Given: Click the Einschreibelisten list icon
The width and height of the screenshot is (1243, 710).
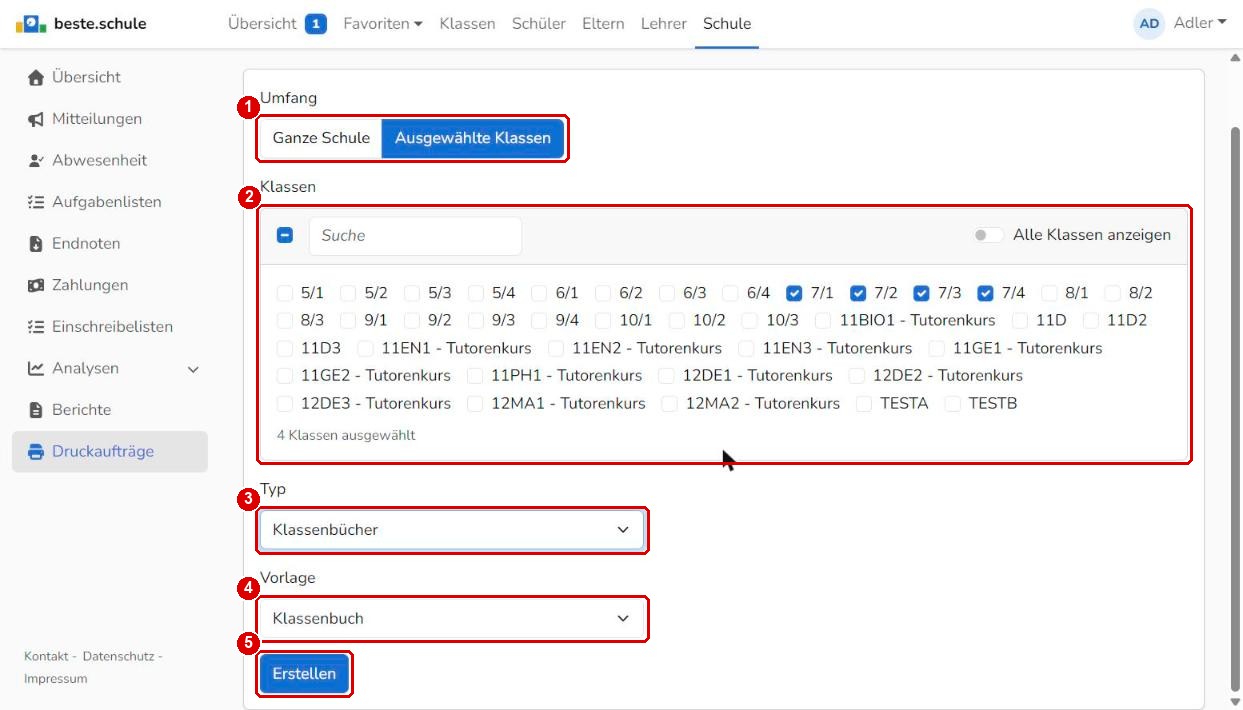Looking at the screenshot, I should 36,327.
